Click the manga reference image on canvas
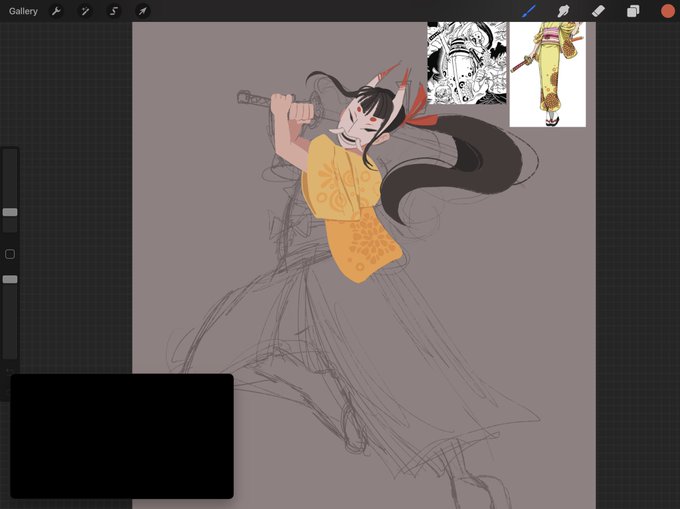This screenshot has width=680, height=509. [467, 63]
